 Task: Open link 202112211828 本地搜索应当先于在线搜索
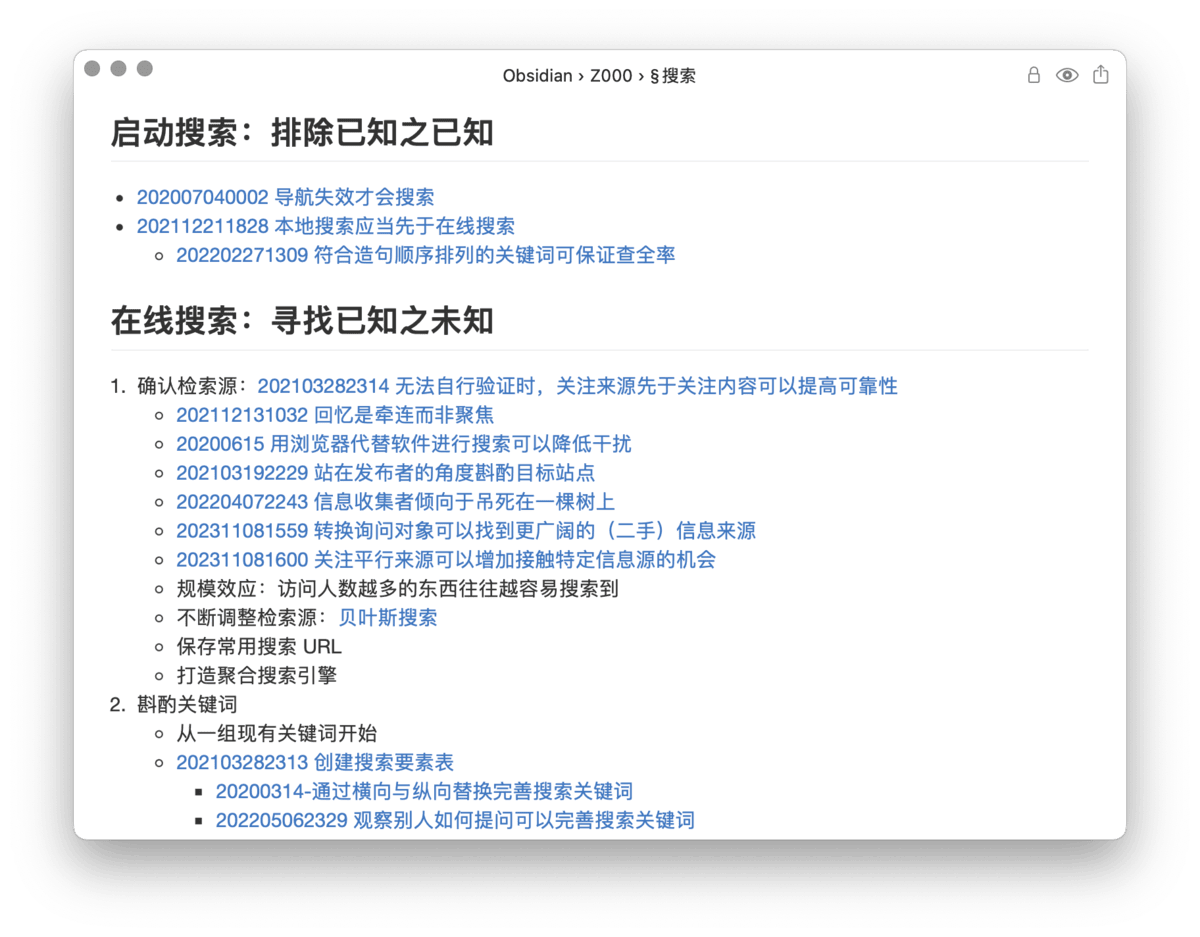coord(326,226)
